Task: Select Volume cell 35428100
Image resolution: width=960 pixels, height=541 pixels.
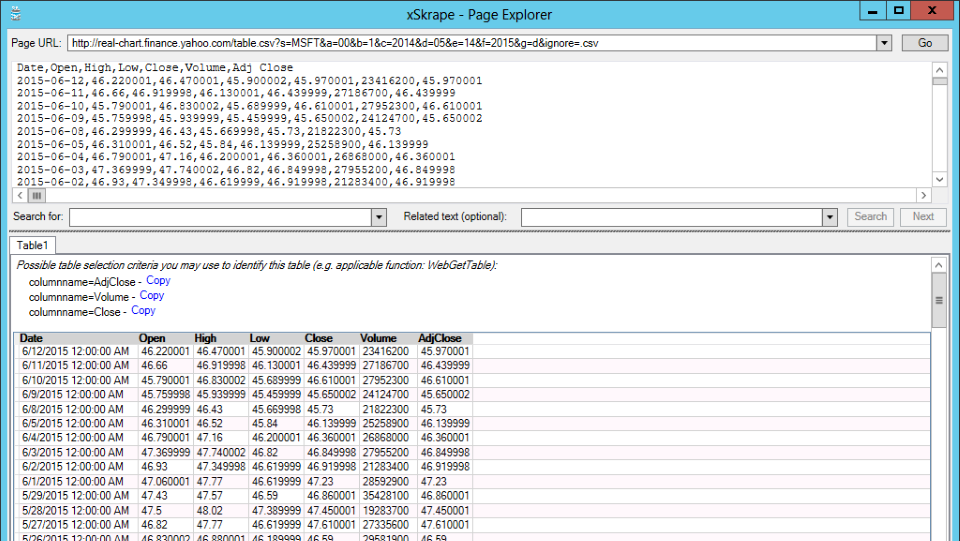Action: [x=388, y=495]
